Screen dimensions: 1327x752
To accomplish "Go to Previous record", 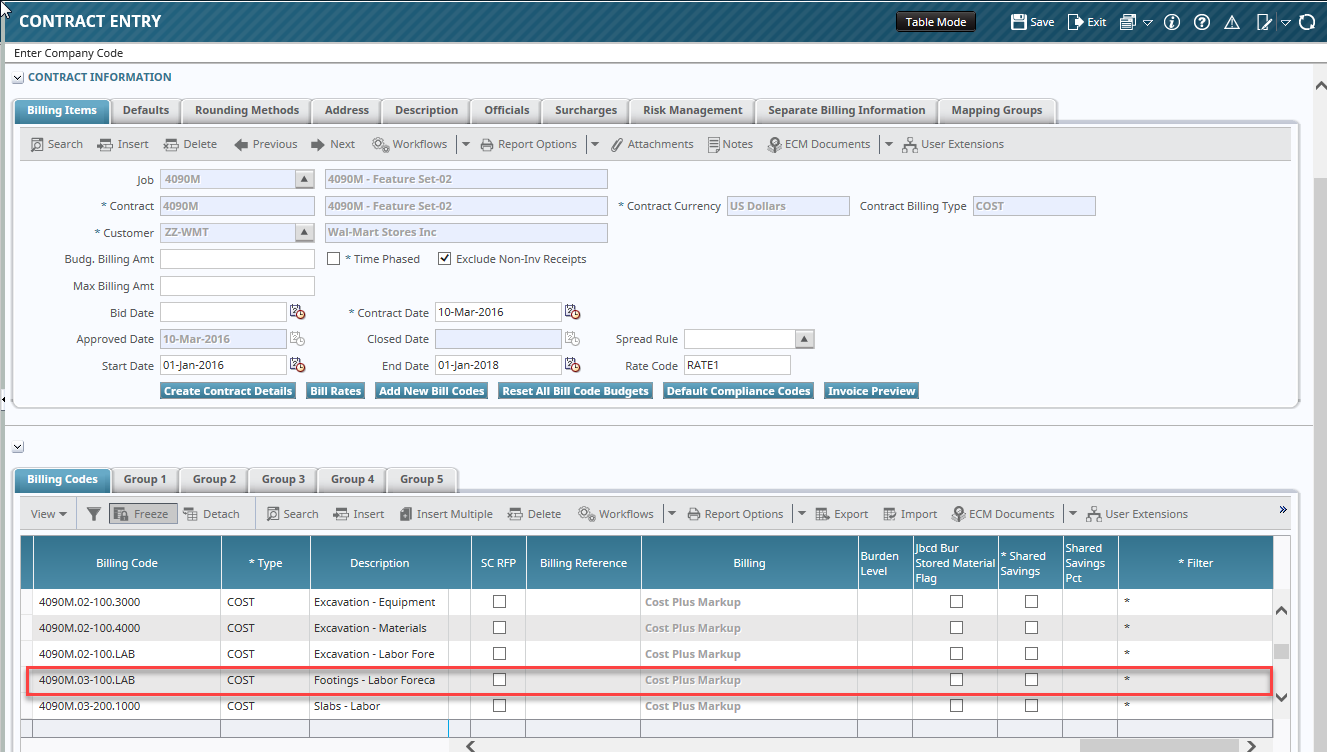I will click(266, 144).
